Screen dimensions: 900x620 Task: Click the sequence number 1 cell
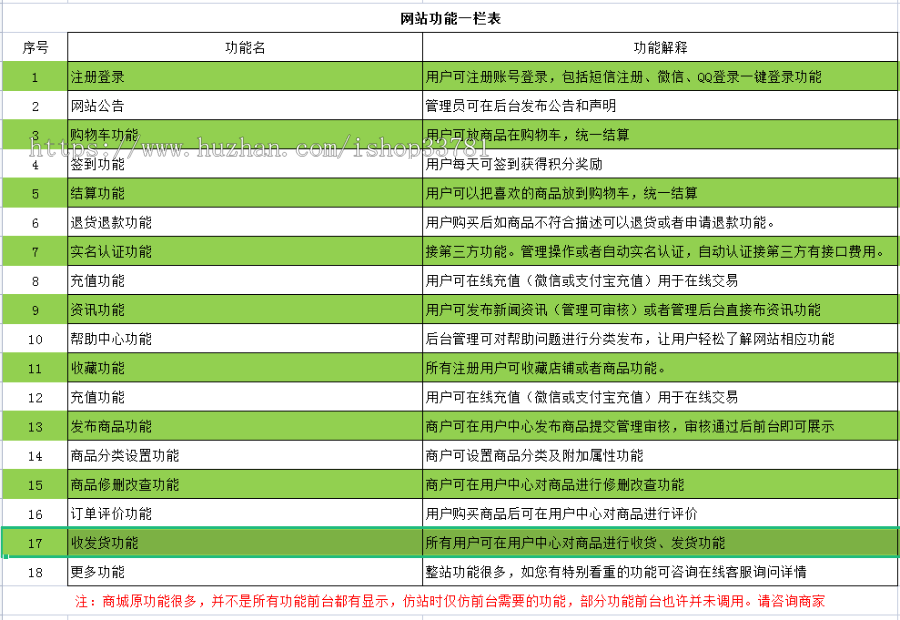point(35,76)
